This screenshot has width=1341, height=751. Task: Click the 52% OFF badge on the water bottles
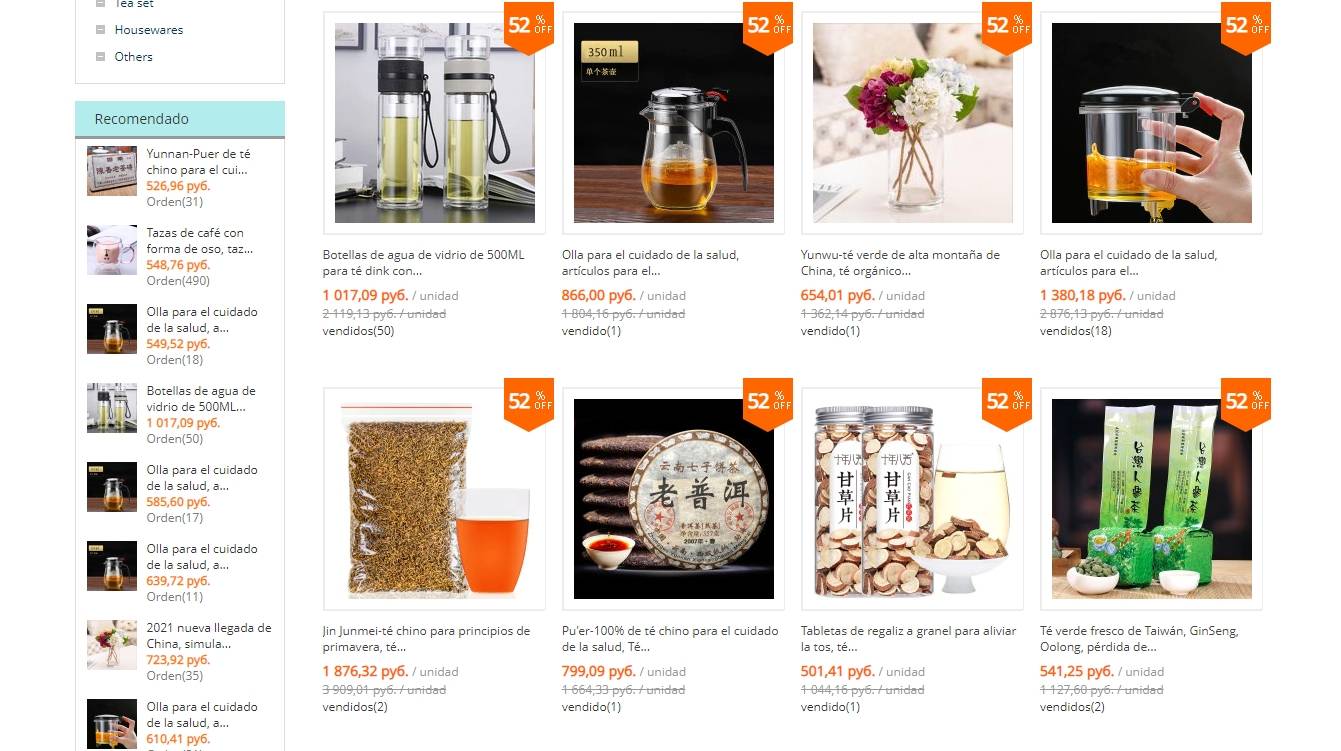[x=529, y=27]
